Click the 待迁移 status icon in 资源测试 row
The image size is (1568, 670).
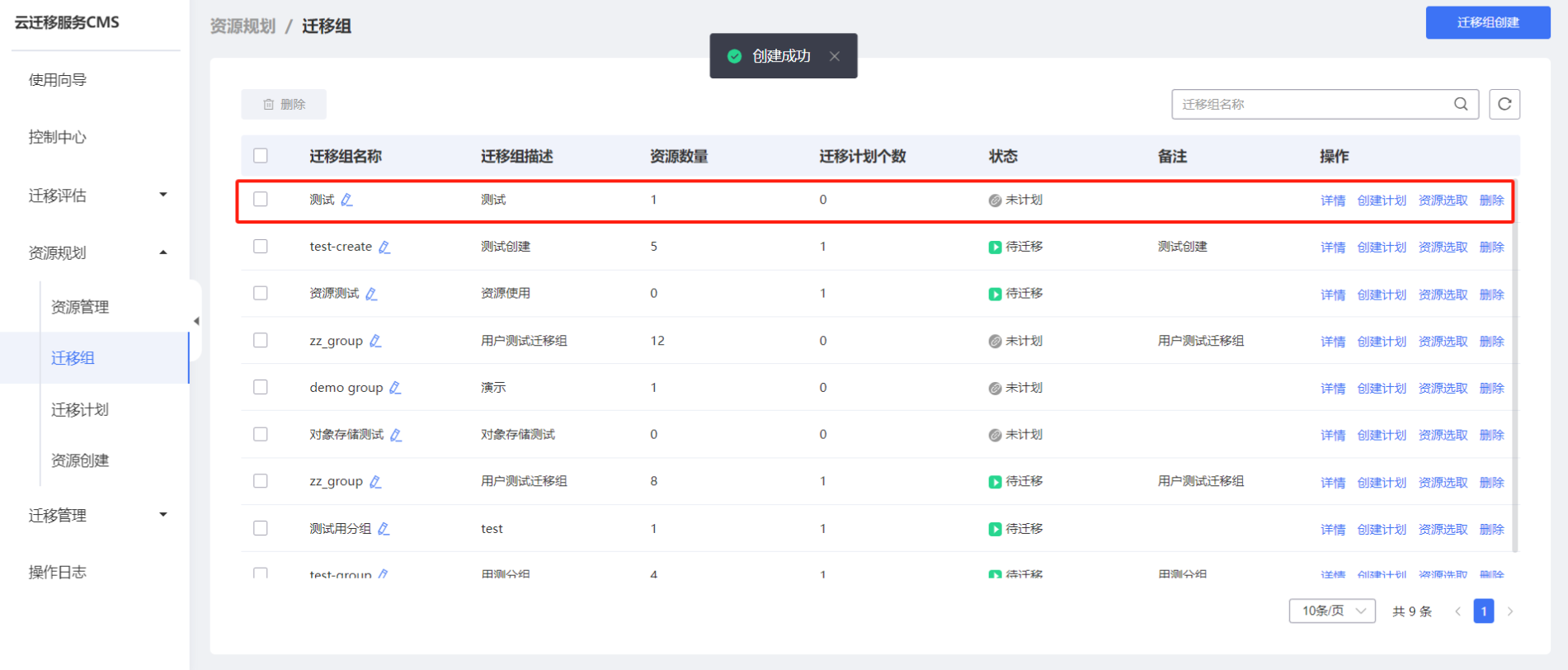995,295
